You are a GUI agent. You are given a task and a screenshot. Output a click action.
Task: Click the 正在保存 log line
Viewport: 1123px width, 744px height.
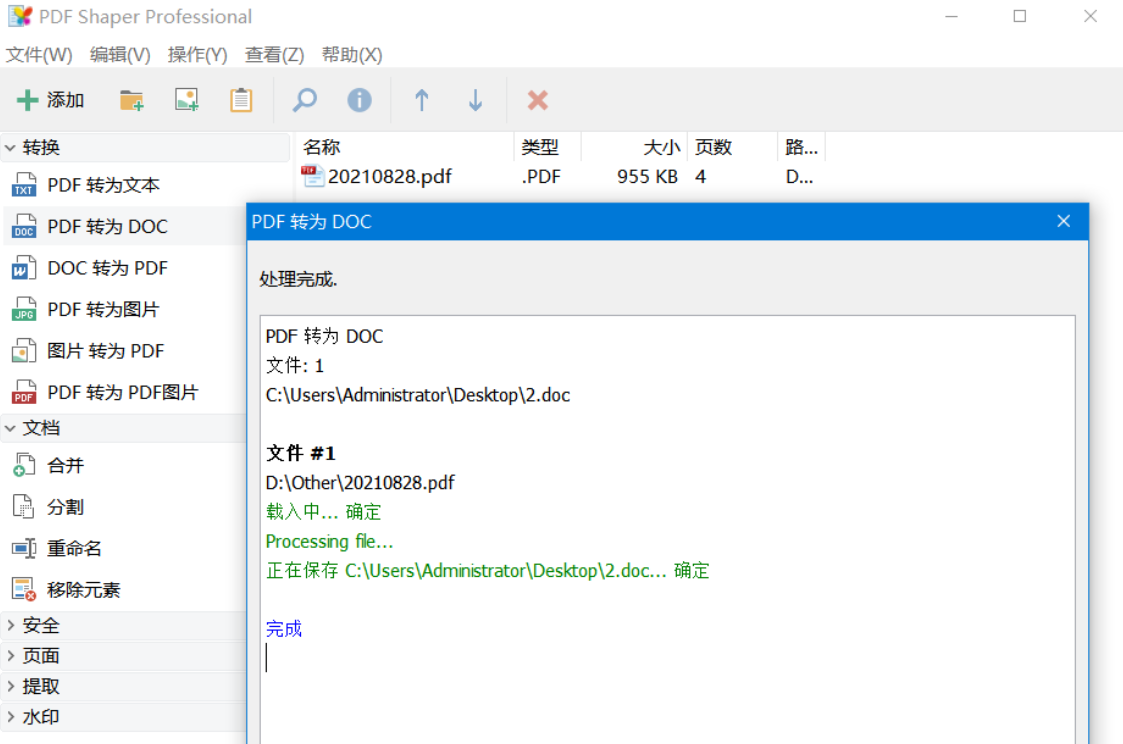(x=488, y=571)
